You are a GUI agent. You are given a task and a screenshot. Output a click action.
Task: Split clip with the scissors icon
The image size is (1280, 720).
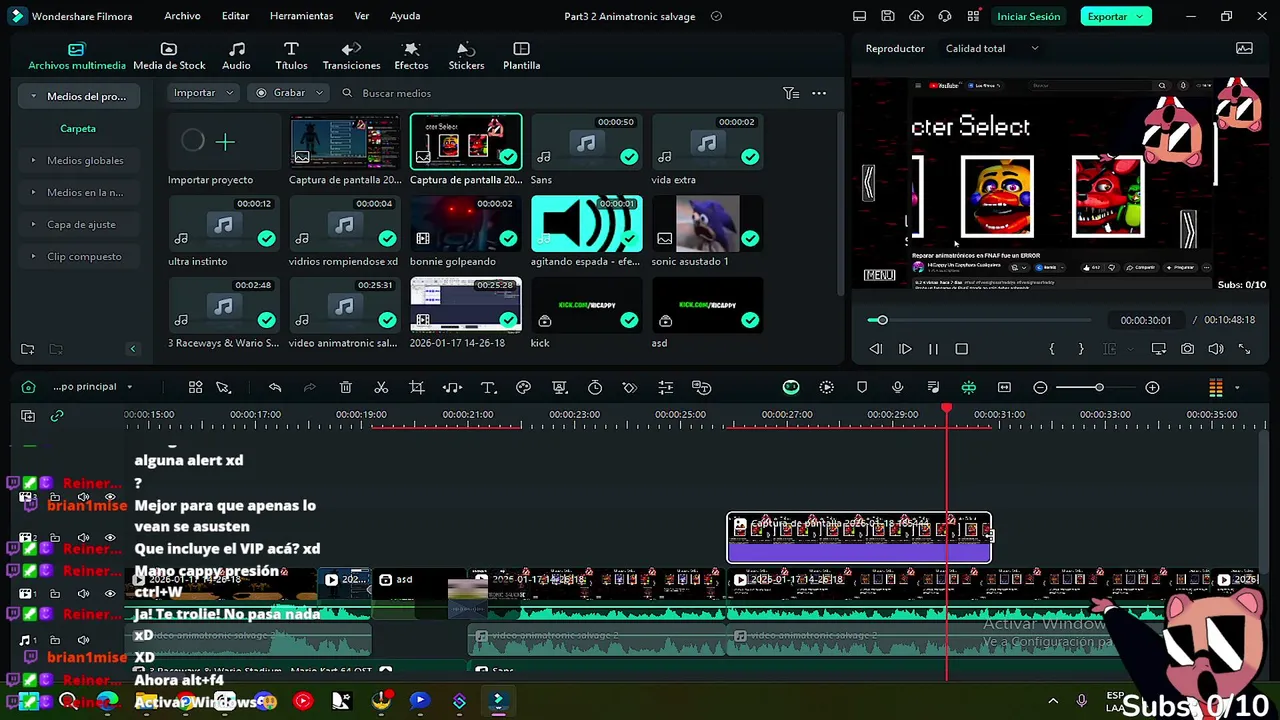[381, 388]
